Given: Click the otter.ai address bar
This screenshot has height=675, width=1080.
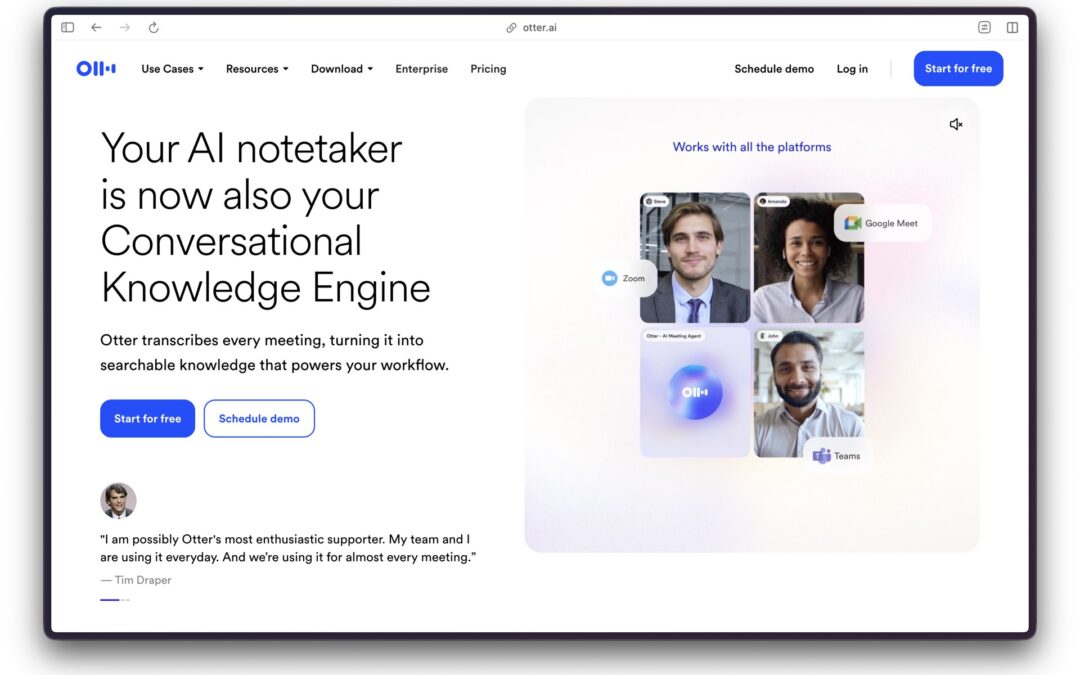Looking at the screenshot, I should (x=531, y=28).
